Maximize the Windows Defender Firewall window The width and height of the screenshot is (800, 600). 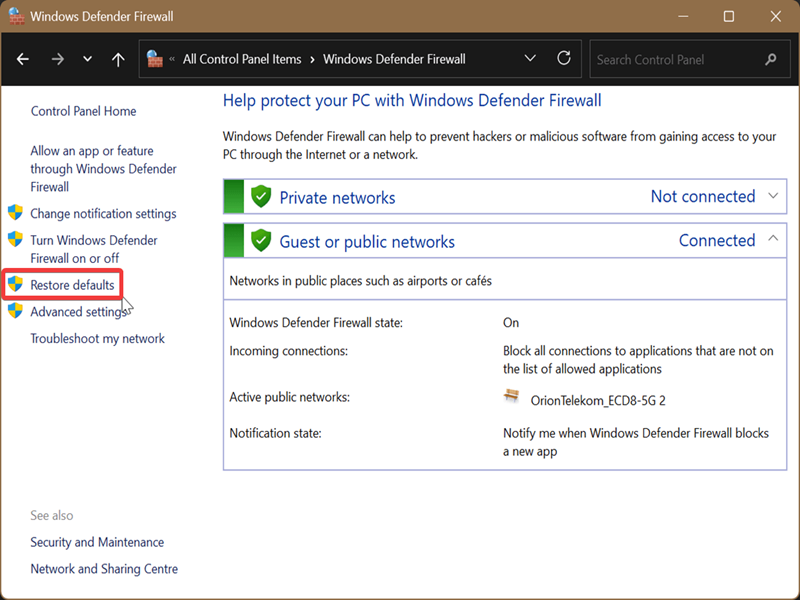coord(729,16)
